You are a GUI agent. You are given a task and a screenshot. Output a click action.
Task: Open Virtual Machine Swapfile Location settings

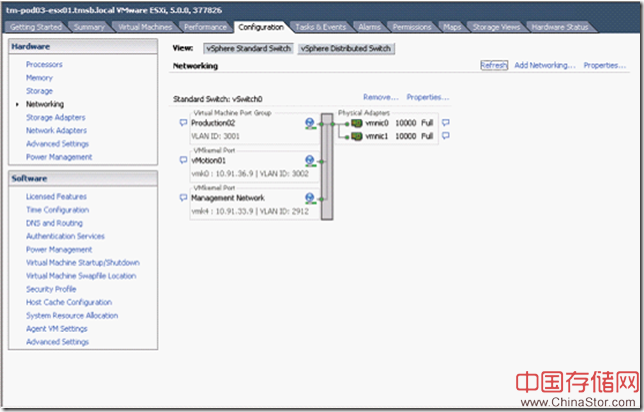click(x=81, y=276)
